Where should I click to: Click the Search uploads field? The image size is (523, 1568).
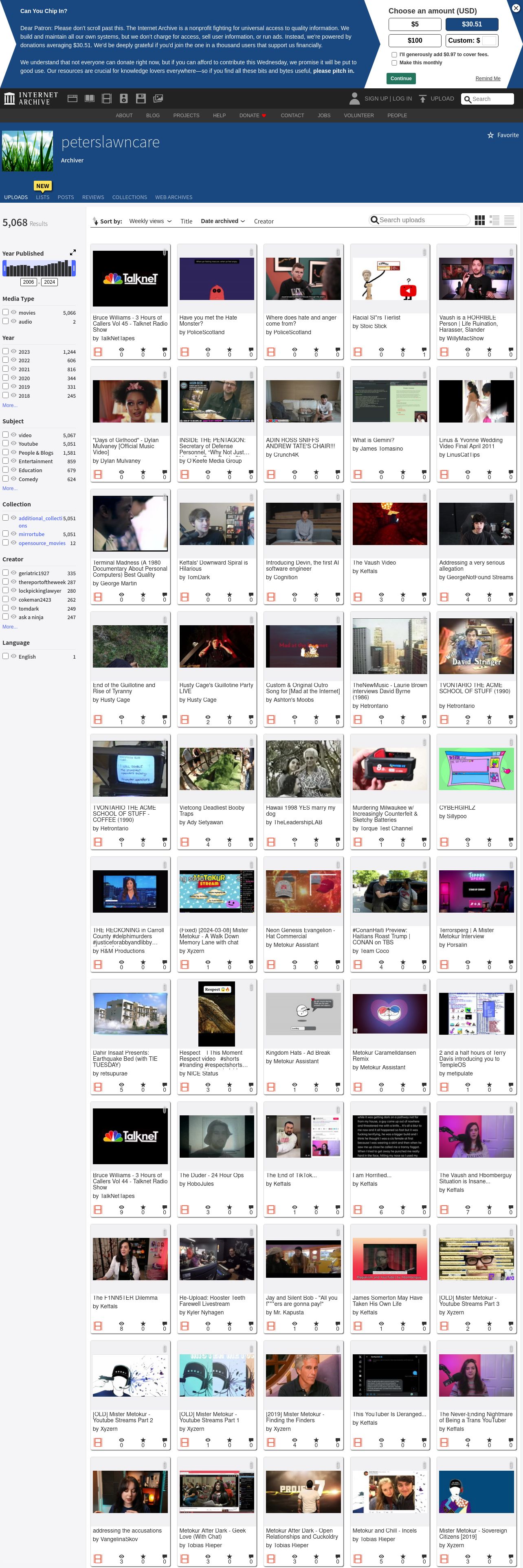pyautogui.click(x=420, y=220)
